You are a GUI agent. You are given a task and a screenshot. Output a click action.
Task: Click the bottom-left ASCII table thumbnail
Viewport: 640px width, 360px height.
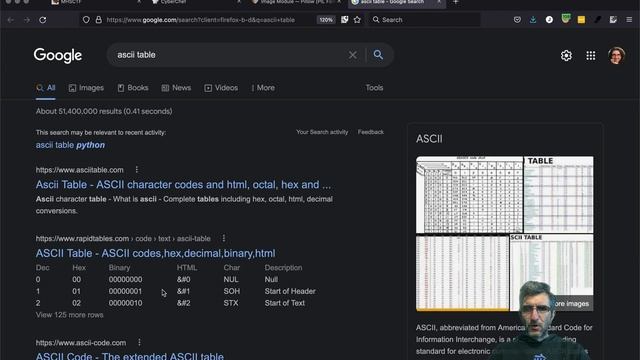462,273
